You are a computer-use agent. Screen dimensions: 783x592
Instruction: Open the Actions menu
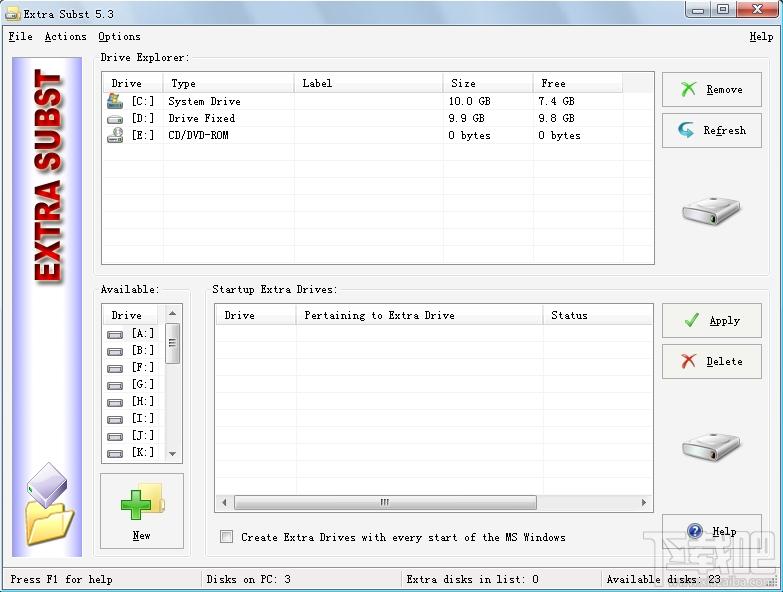click(x=65, y=36)
